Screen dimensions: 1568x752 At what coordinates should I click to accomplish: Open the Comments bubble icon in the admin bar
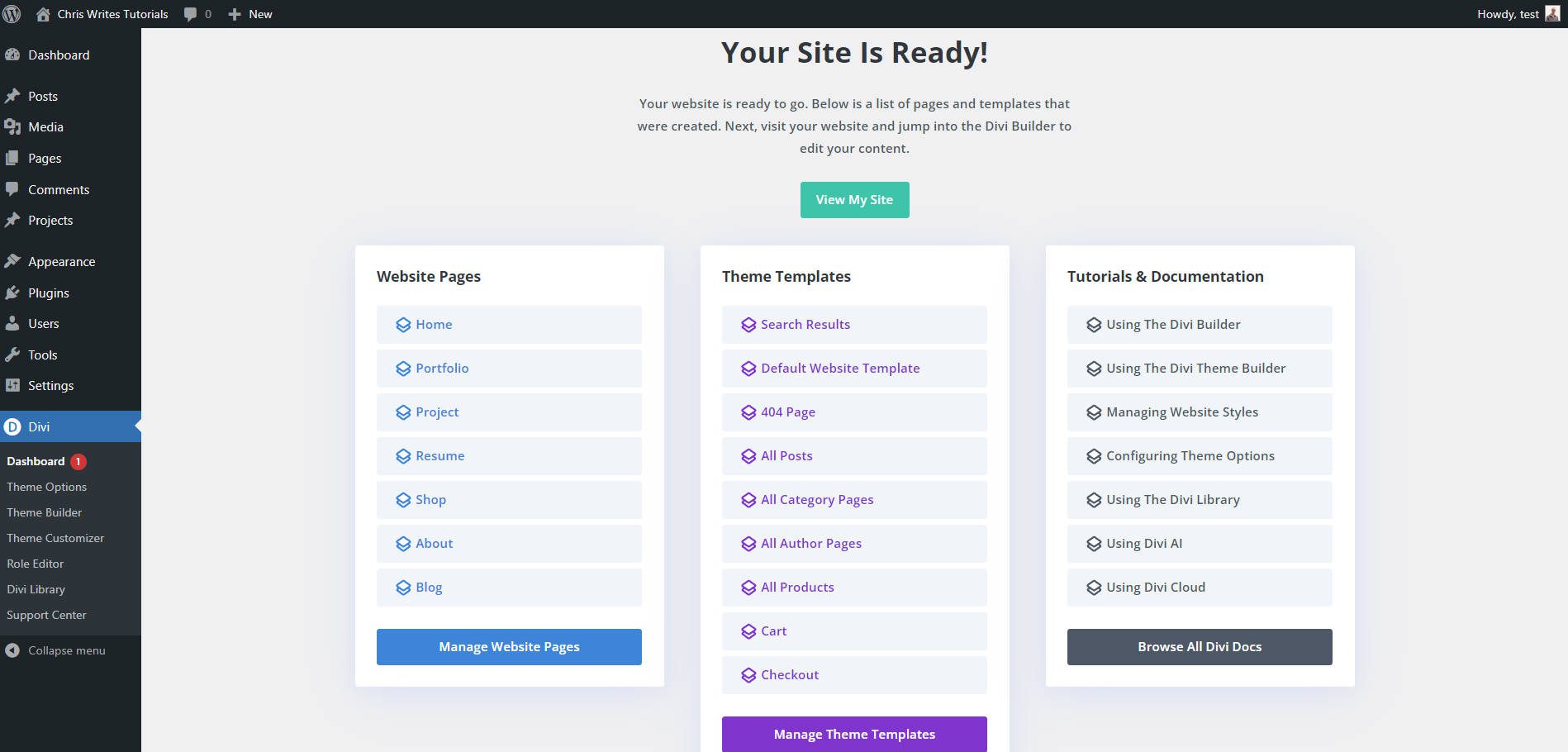click(x=191, y=13)
